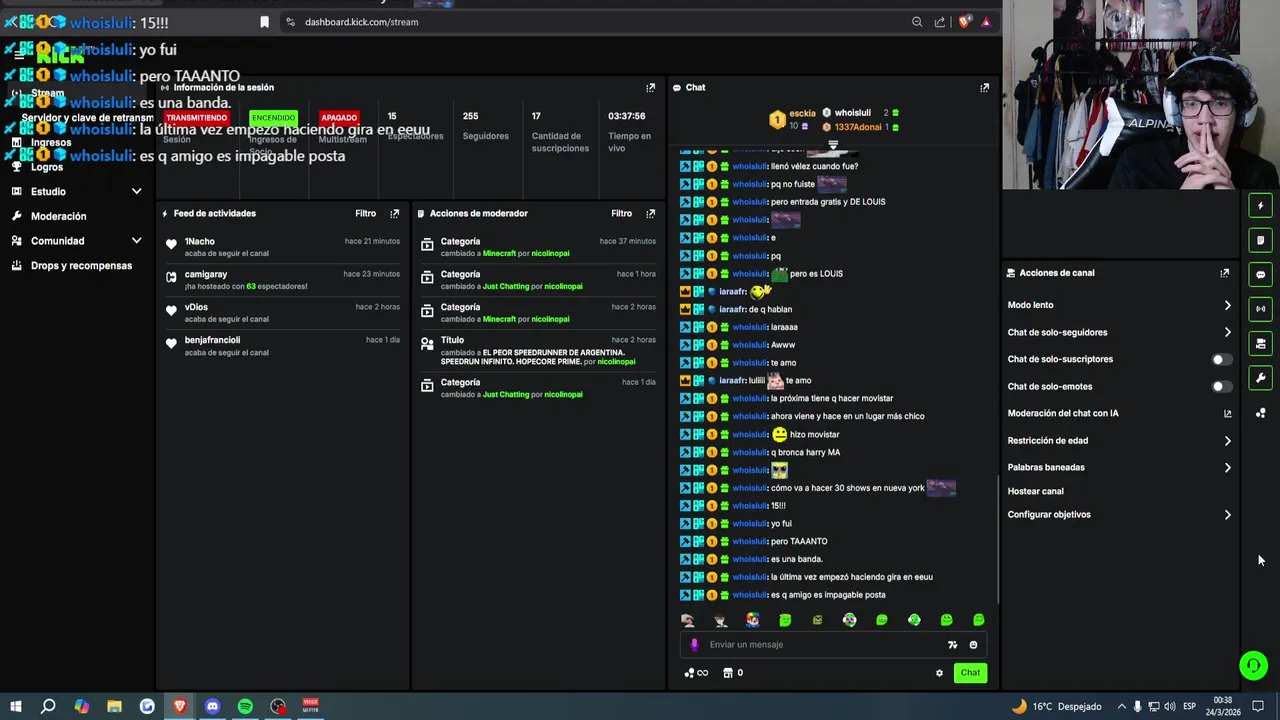Screen dimensions: 1280x720
Task: Toggle Chat de solo-suscriptores switch
Action: [1221, 360]
